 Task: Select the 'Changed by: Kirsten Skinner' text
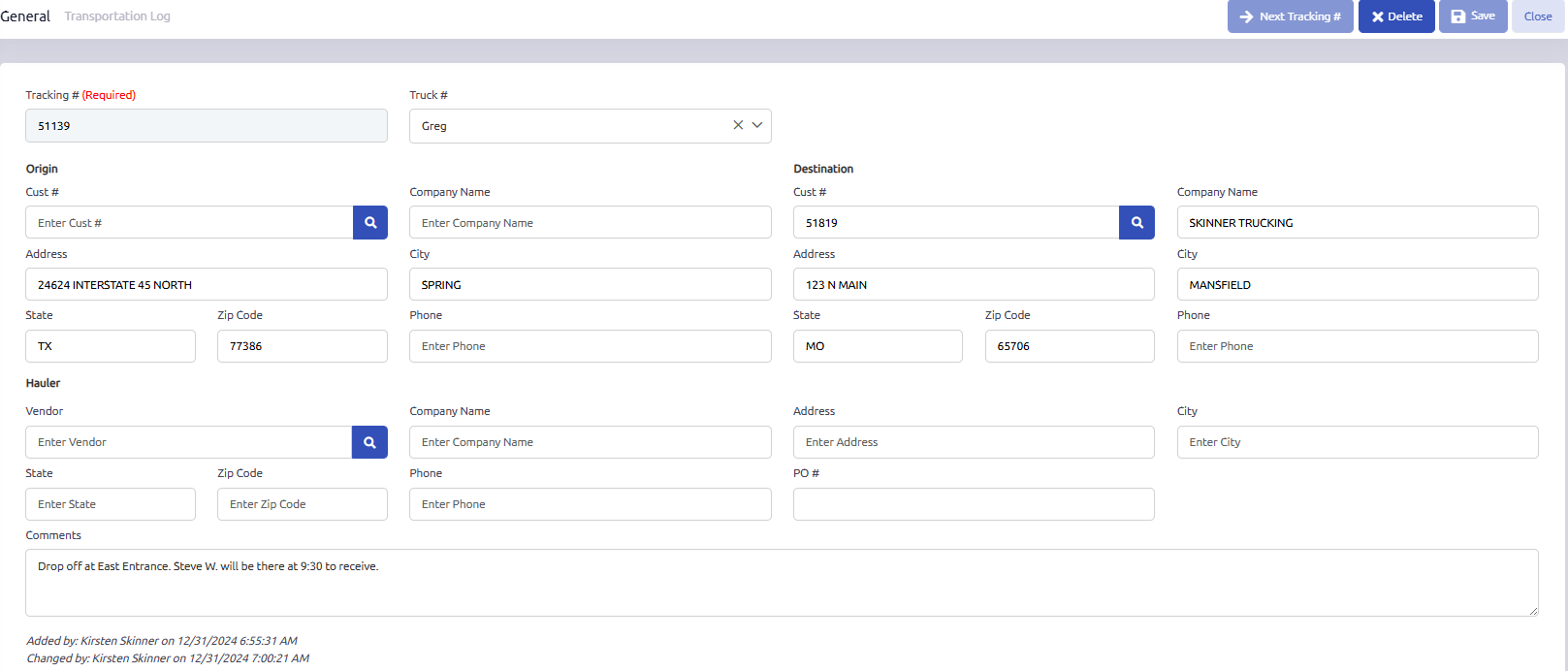point(168,658)
